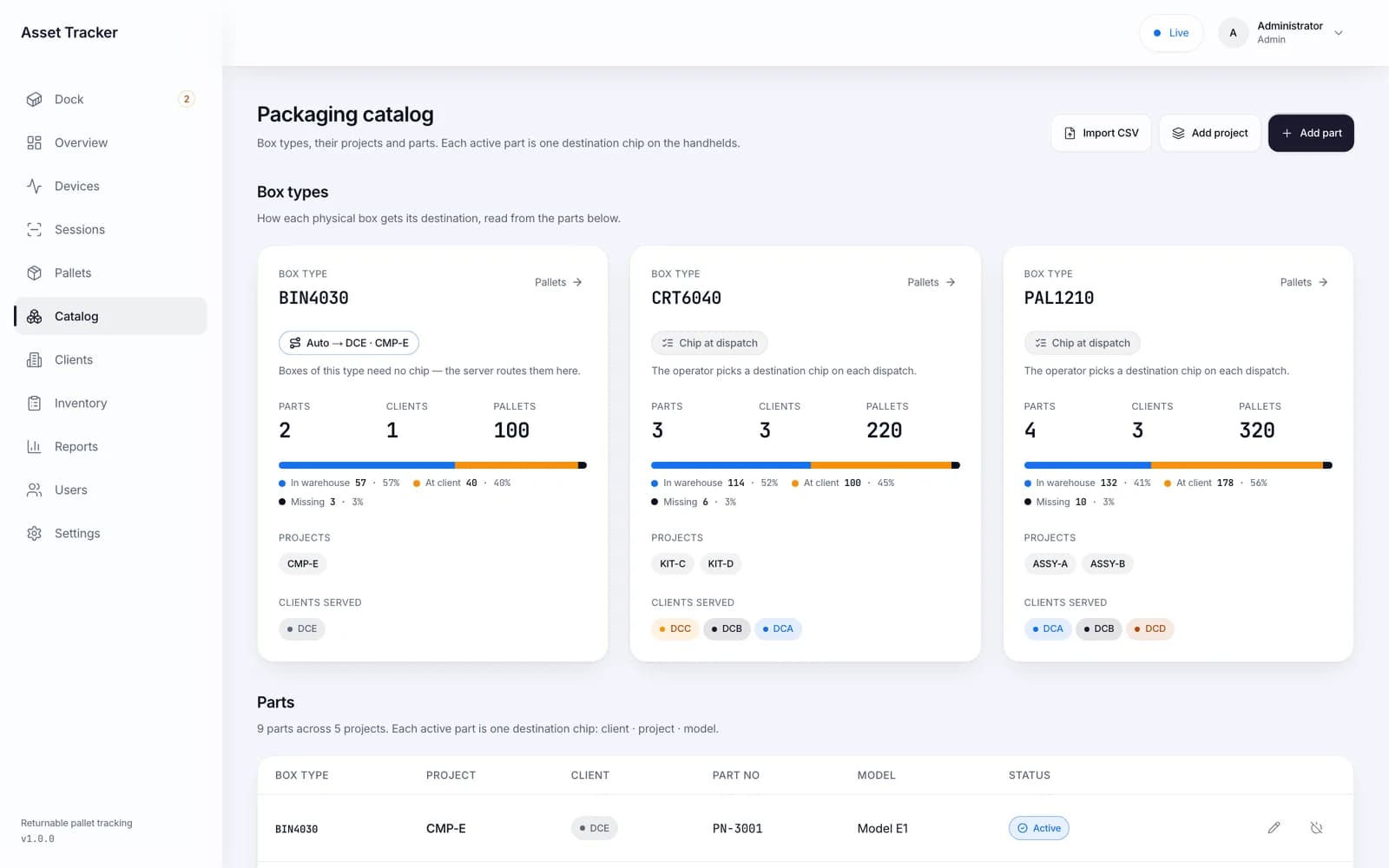This screenshot has height=868, width=1389.
Task: Switch to the Inventory section
Action: click(110, 403)
